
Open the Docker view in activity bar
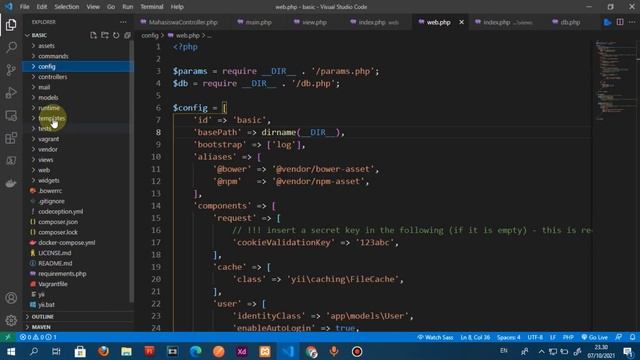tap(11, 183)
